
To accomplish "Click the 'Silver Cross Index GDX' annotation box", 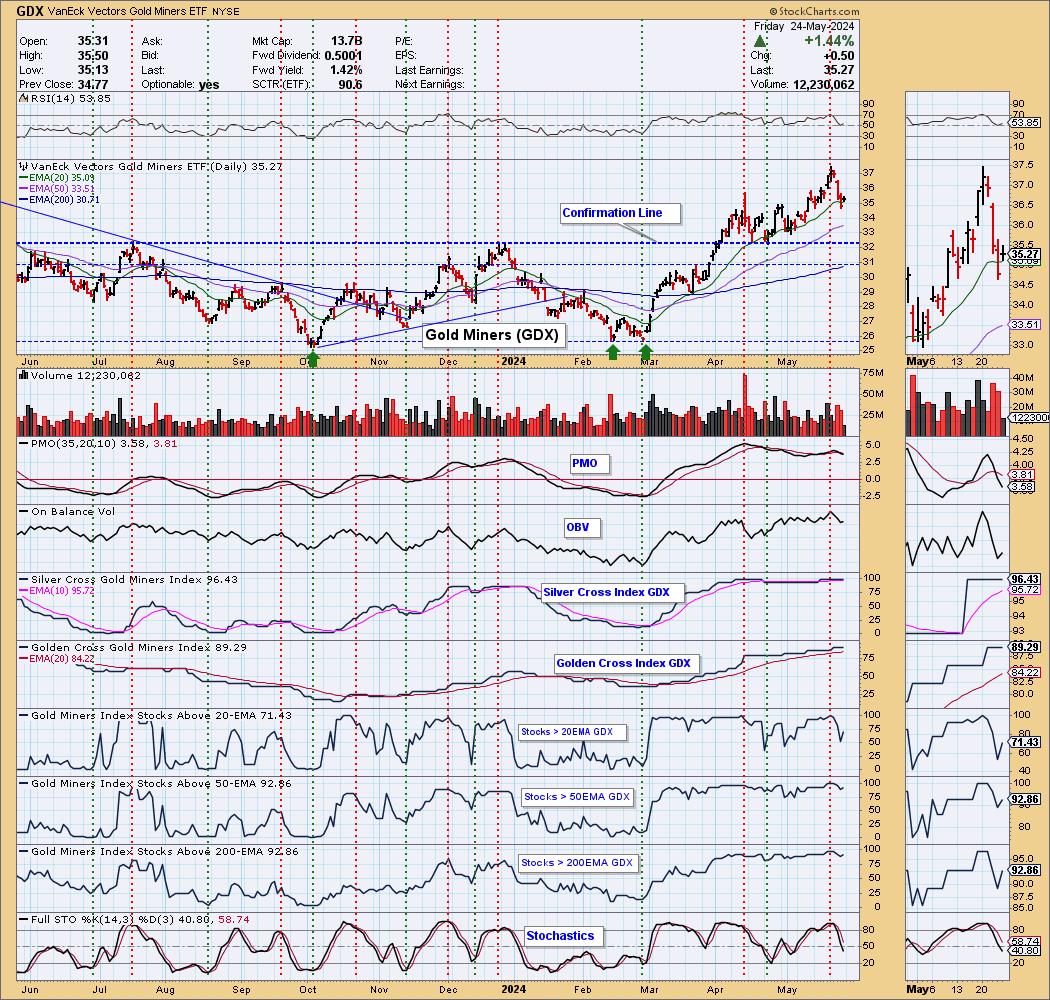I will pos(613,593).
